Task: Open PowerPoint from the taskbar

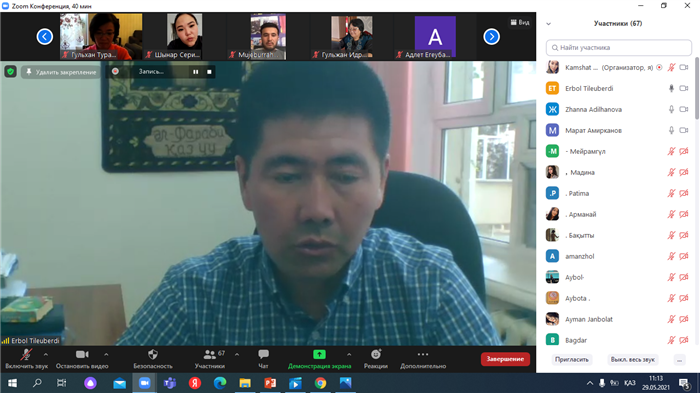Action: coord(270,383)
